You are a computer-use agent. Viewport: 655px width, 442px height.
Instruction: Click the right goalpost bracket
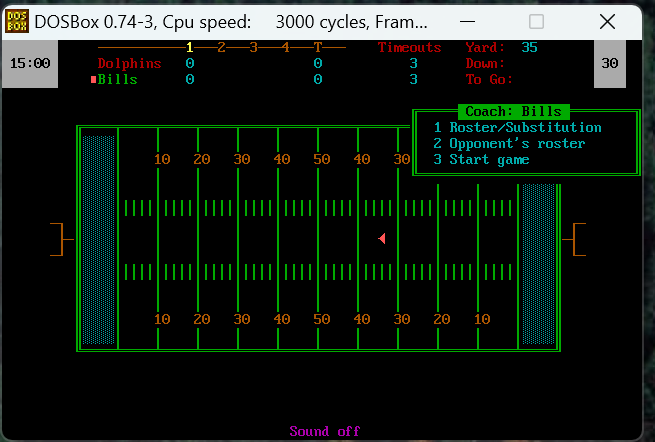[x=577, y=239]
